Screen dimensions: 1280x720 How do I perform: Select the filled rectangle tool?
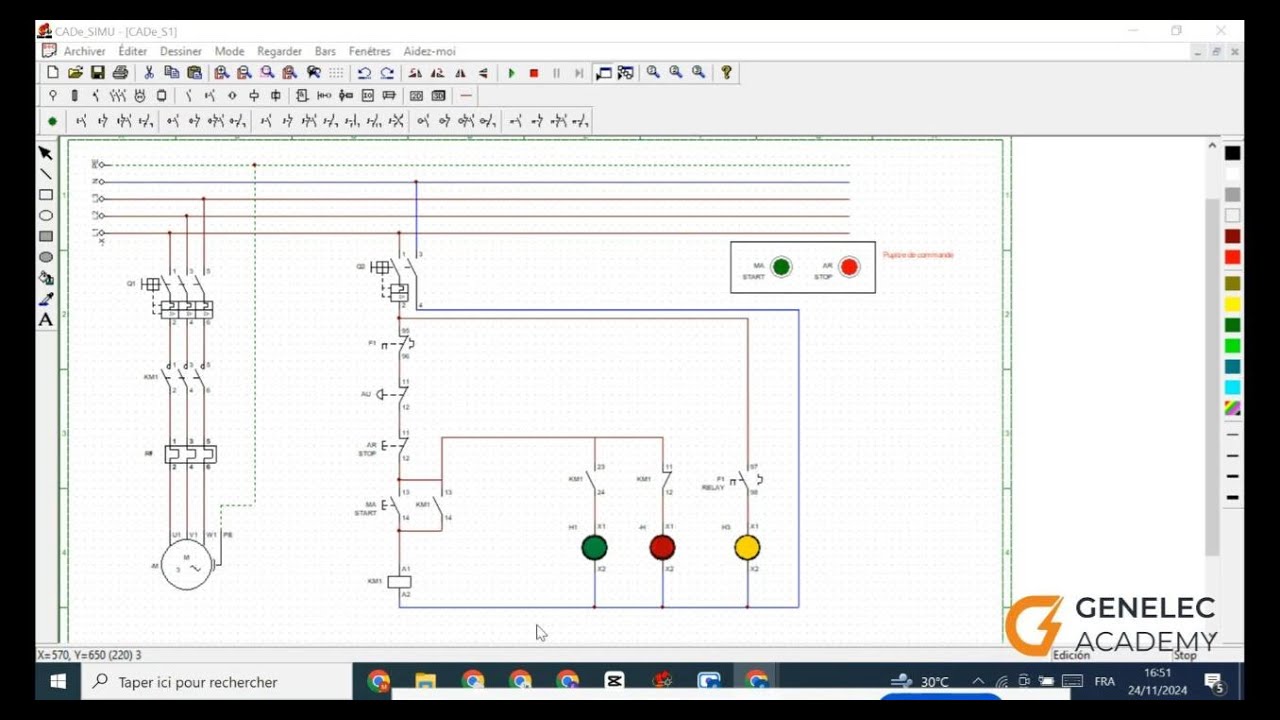click(45, 237)
